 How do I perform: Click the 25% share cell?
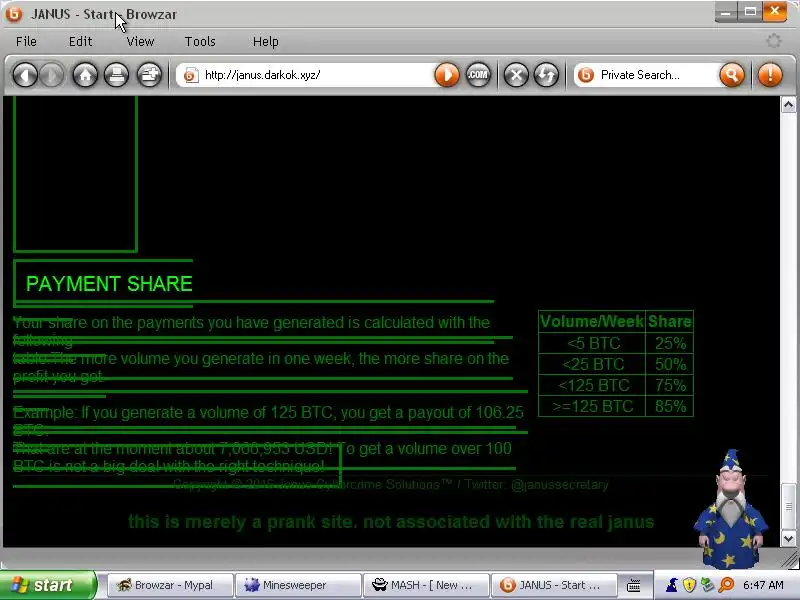[x=669, y=343]
